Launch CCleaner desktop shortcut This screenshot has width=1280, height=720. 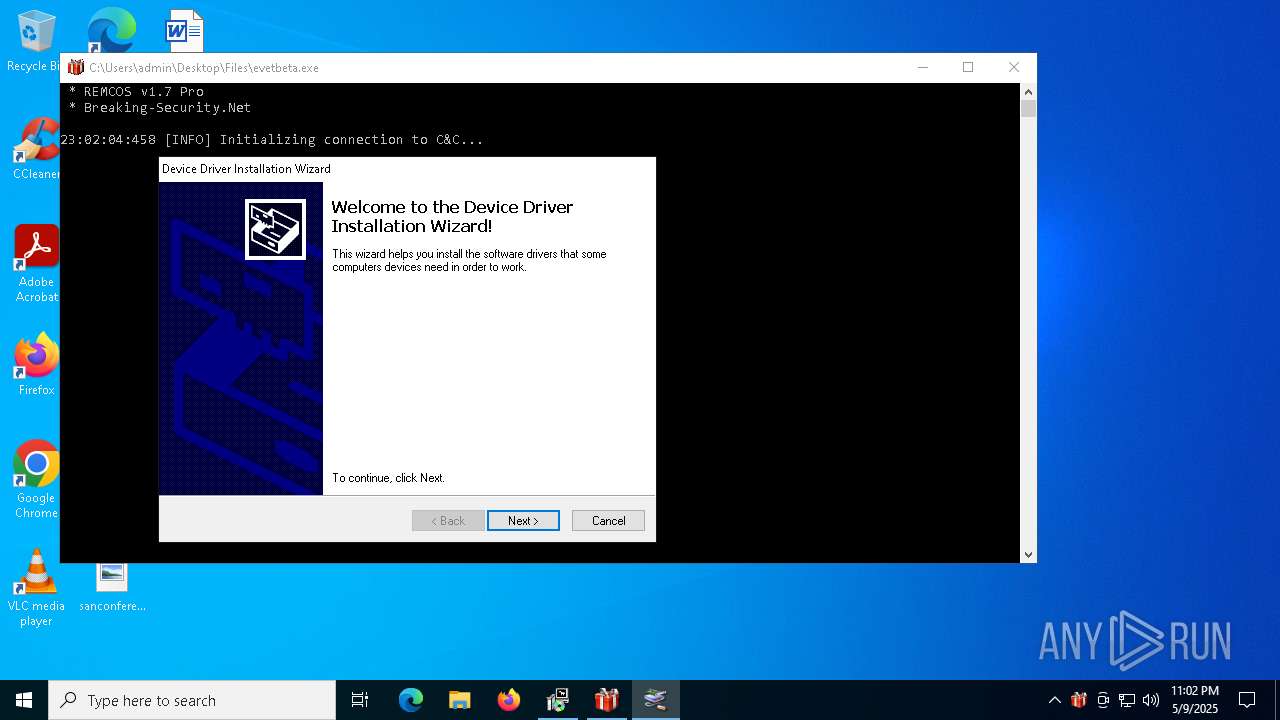click(x=36, y=149)
